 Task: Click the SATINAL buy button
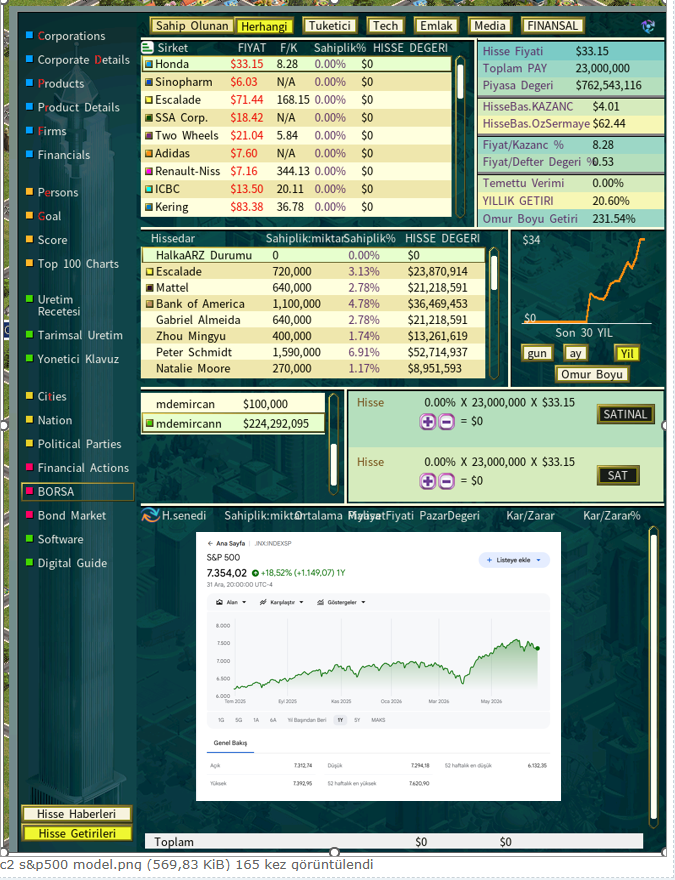(x=625, y=415)
